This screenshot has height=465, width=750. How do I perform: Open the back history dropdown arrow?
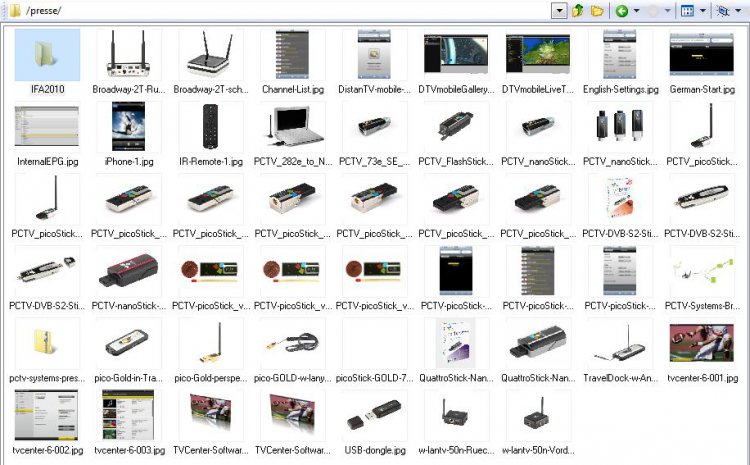(636, 11)
